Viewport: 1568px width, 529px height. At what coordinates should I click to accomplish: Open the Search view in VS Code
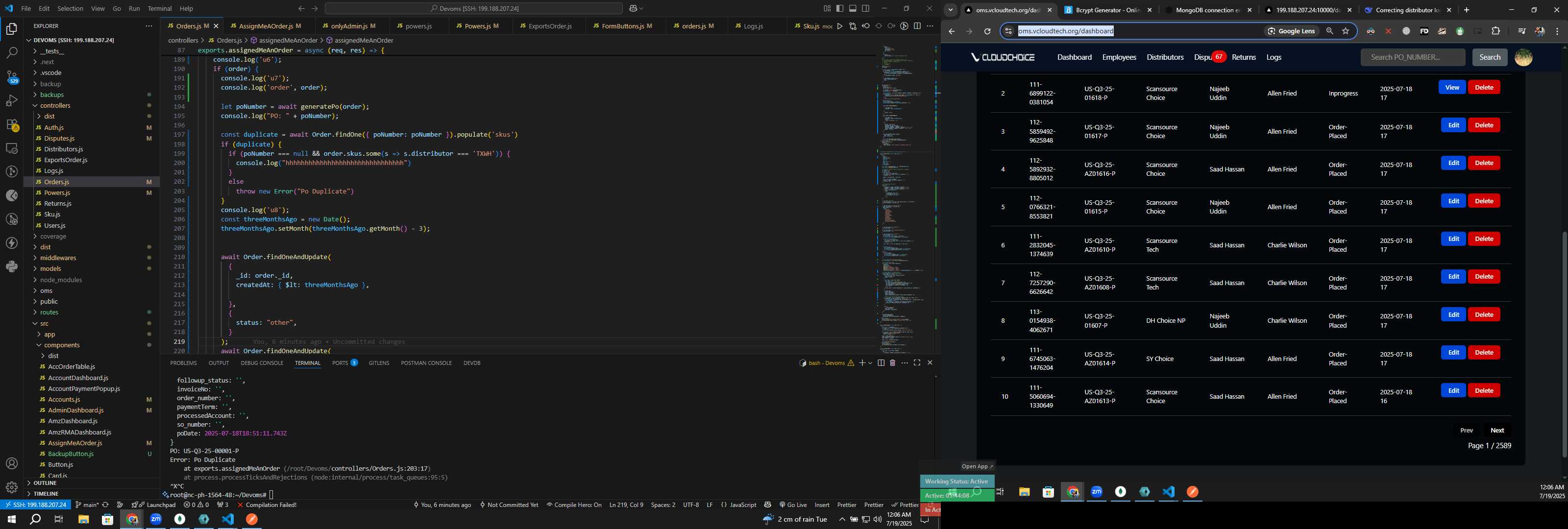click(x=12, y=53)
